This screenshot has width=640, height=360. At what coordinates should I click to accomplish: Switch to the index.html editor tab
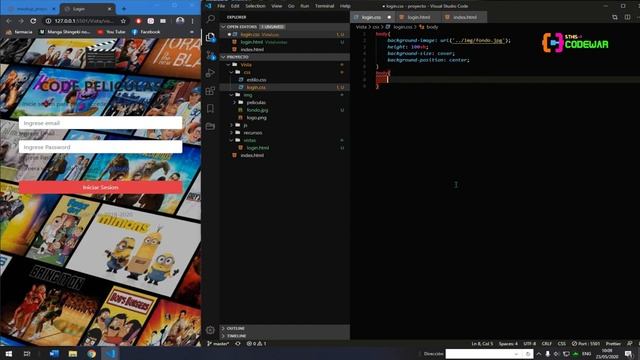point(464,17)
